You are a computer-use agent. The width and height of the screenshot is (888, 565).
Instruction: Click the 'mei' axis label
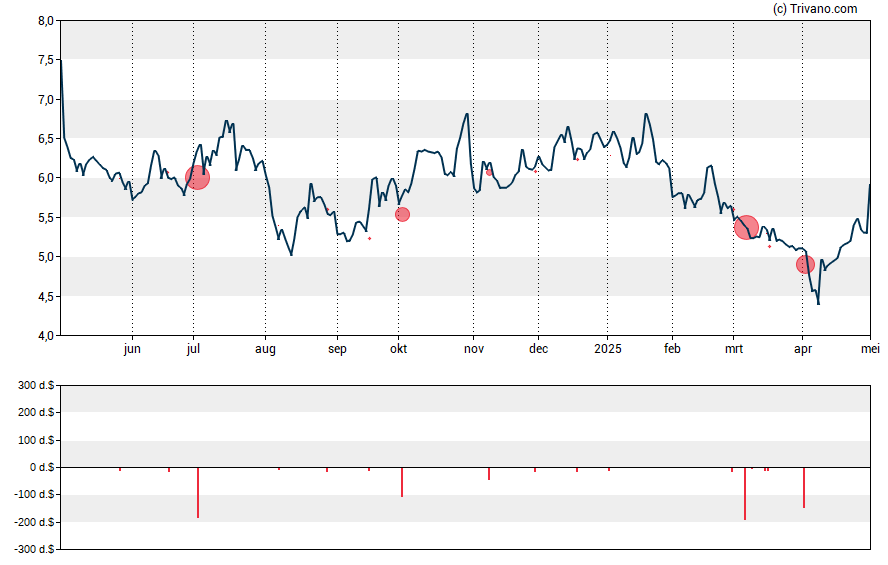pos(870,349)
